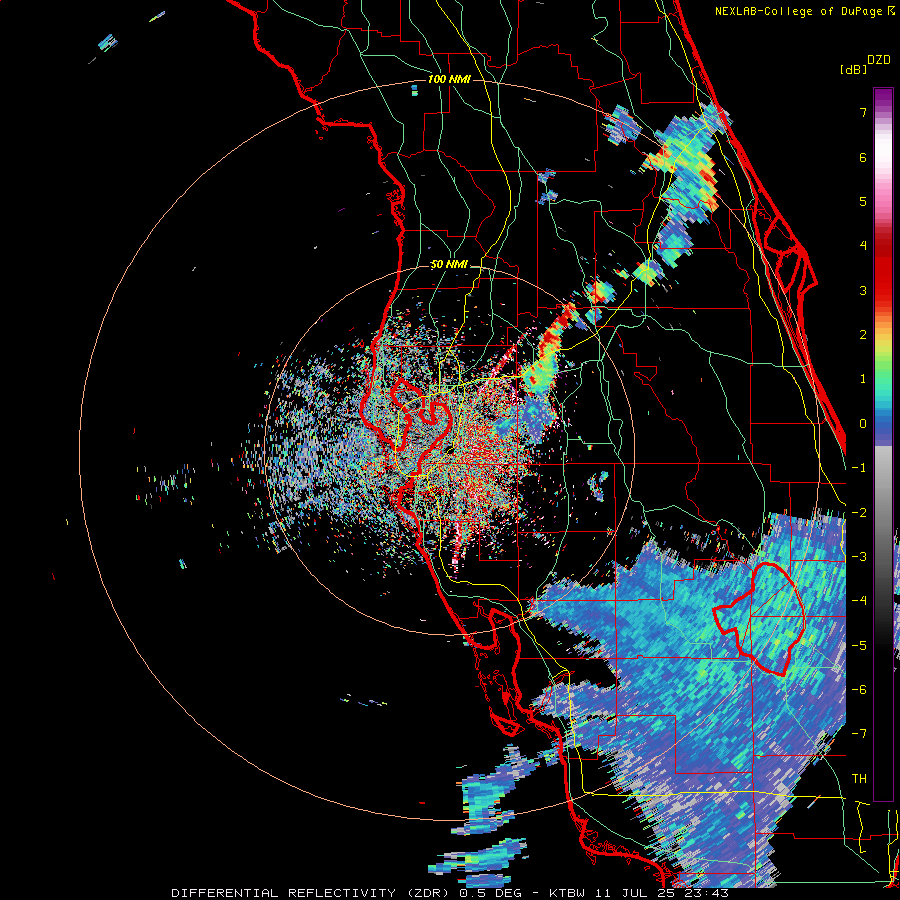Click the "DZD" legend title
This screenshot has height=900, width=900.
tap(879, 60)
